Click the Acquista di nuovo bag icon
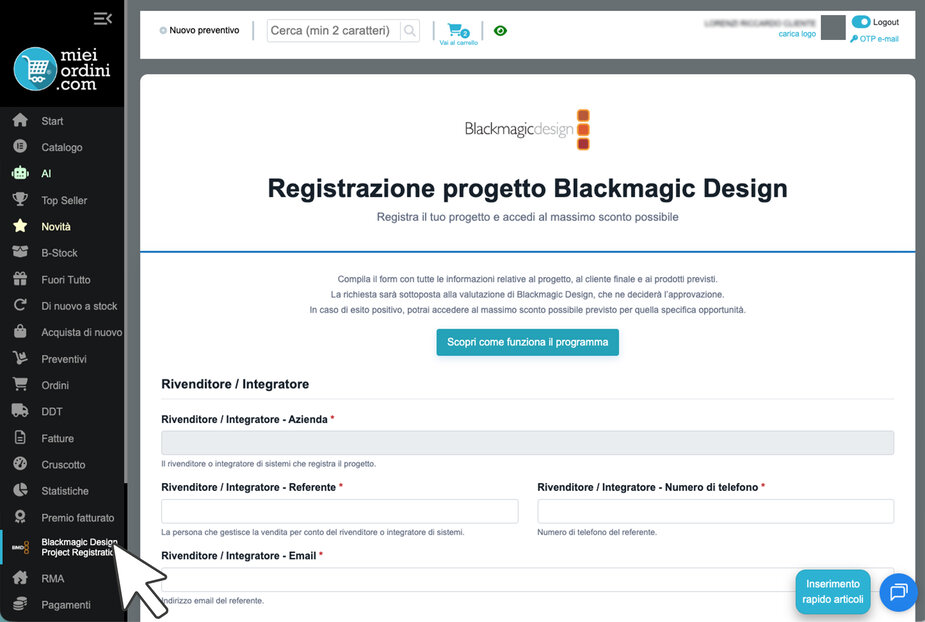Screen dimensions: 925x622 (20, 332)
